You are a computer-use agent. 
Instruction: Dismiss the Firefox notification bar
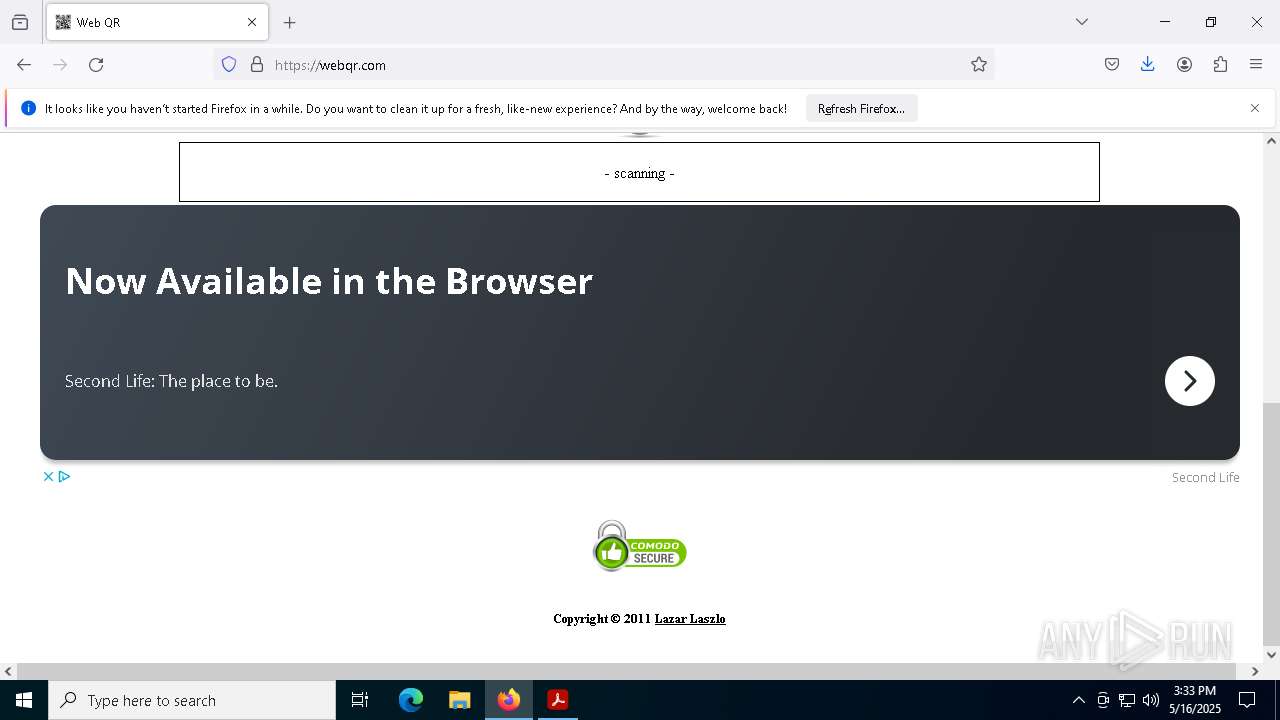click(x=1255, y=108)
